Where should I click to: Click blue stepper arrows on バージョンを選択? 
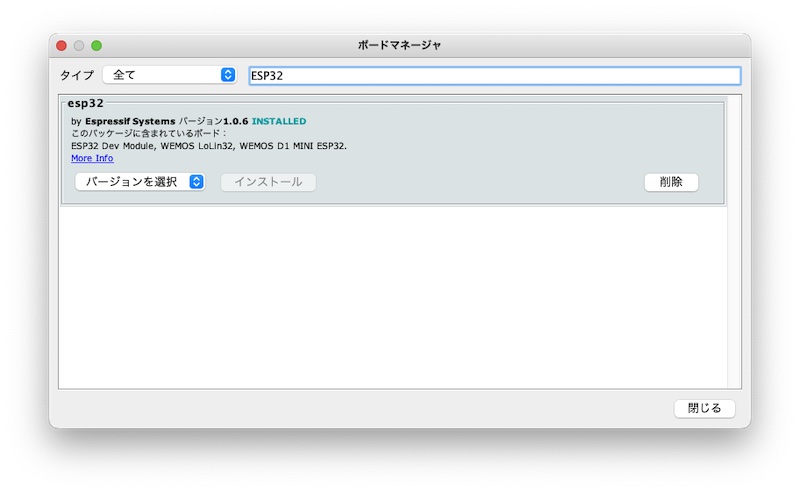pos(197,182)
